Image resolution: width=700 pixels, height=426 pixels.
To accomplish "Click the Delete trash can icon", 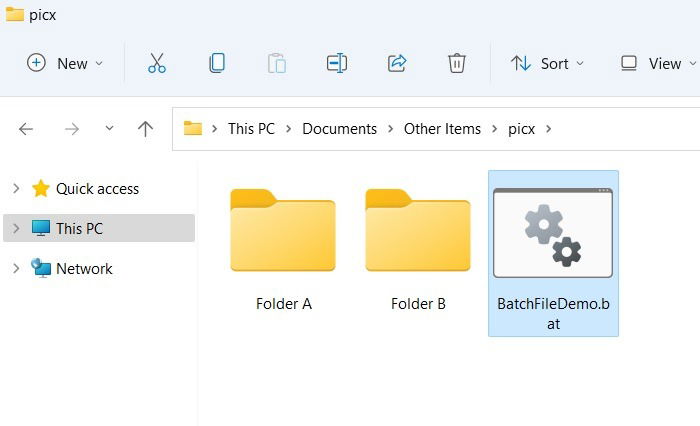I will click(457, 63).
